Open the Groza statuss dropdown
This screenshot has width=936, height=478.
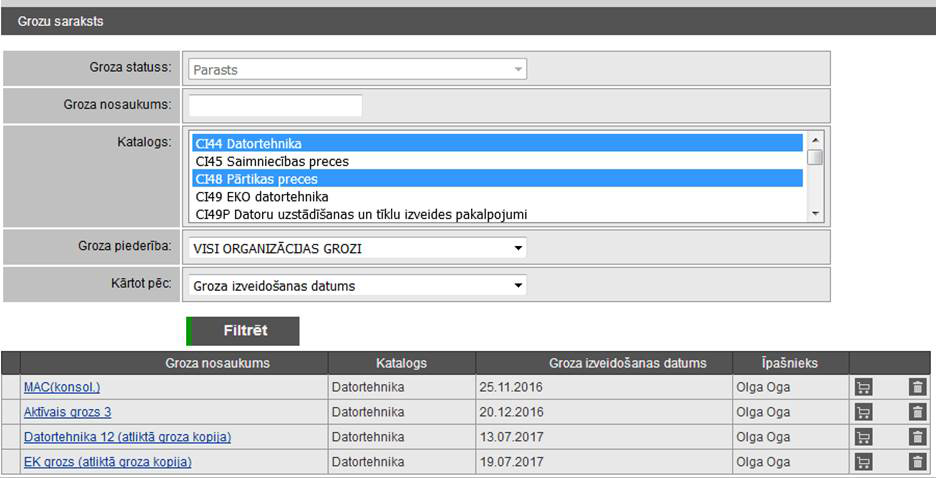click(357, 69)
